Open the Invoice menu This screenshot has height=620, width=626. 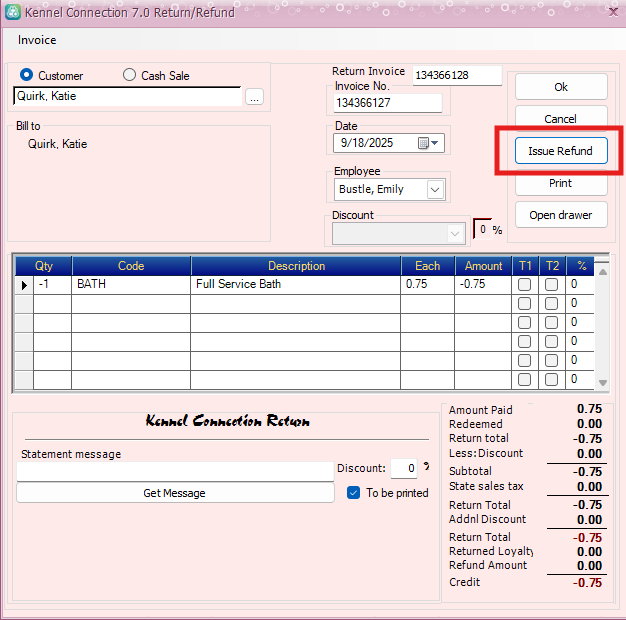tap(37, 40)
